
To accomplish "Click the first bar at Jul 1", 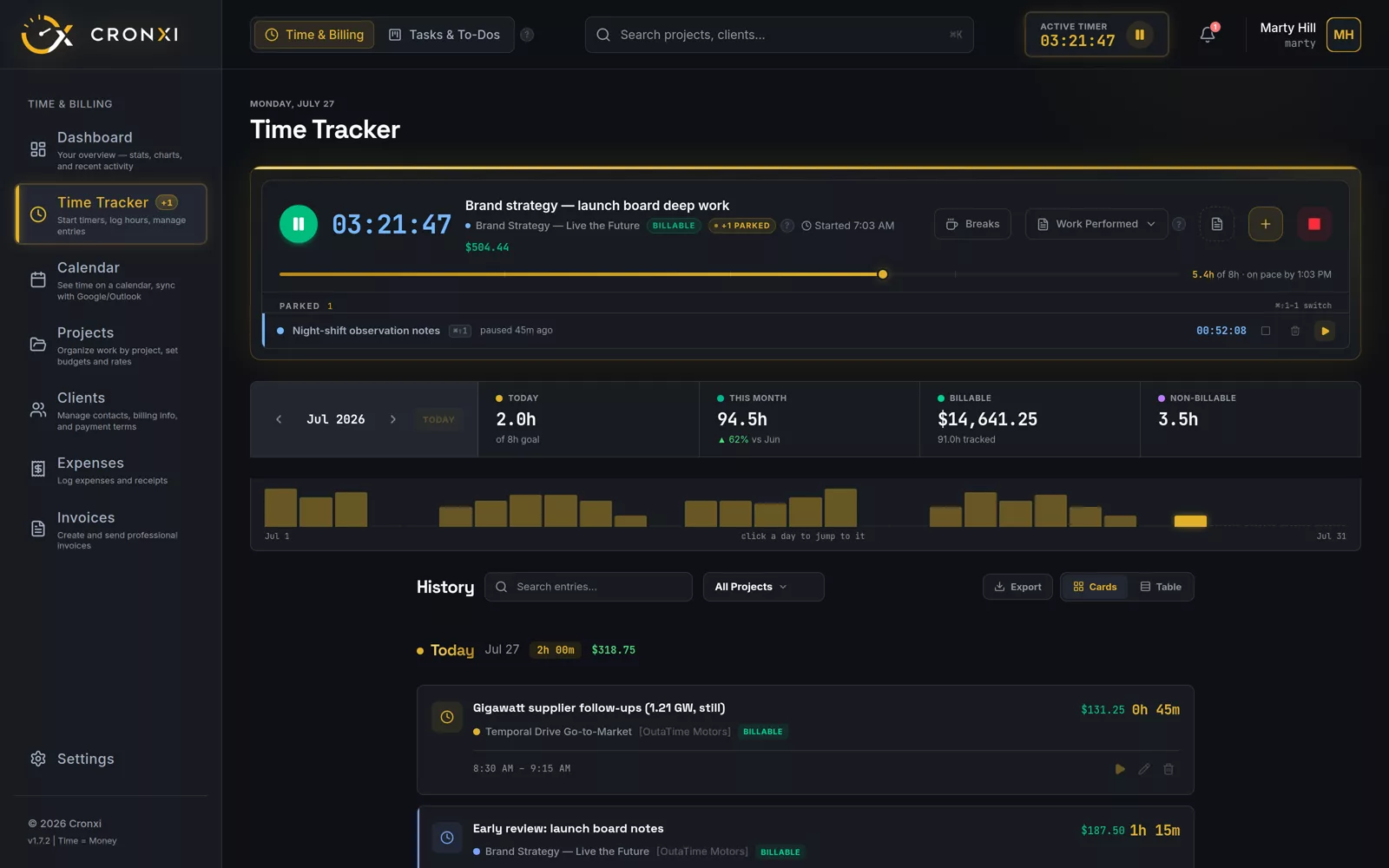I will [280, 508].
